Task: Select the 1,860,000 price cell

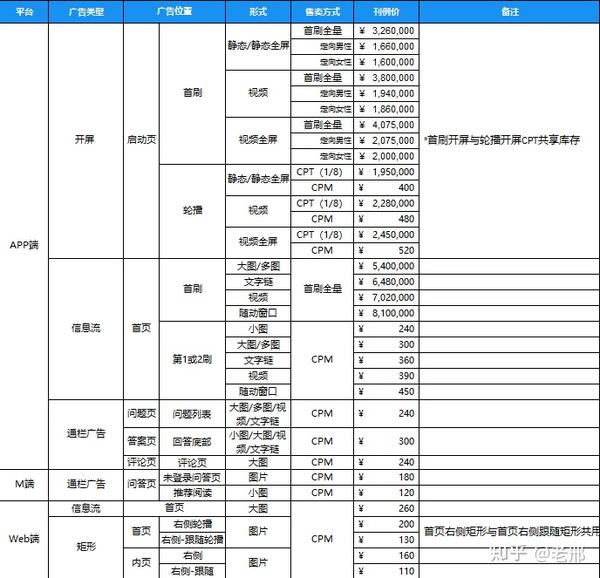Action: coord(386,109)
